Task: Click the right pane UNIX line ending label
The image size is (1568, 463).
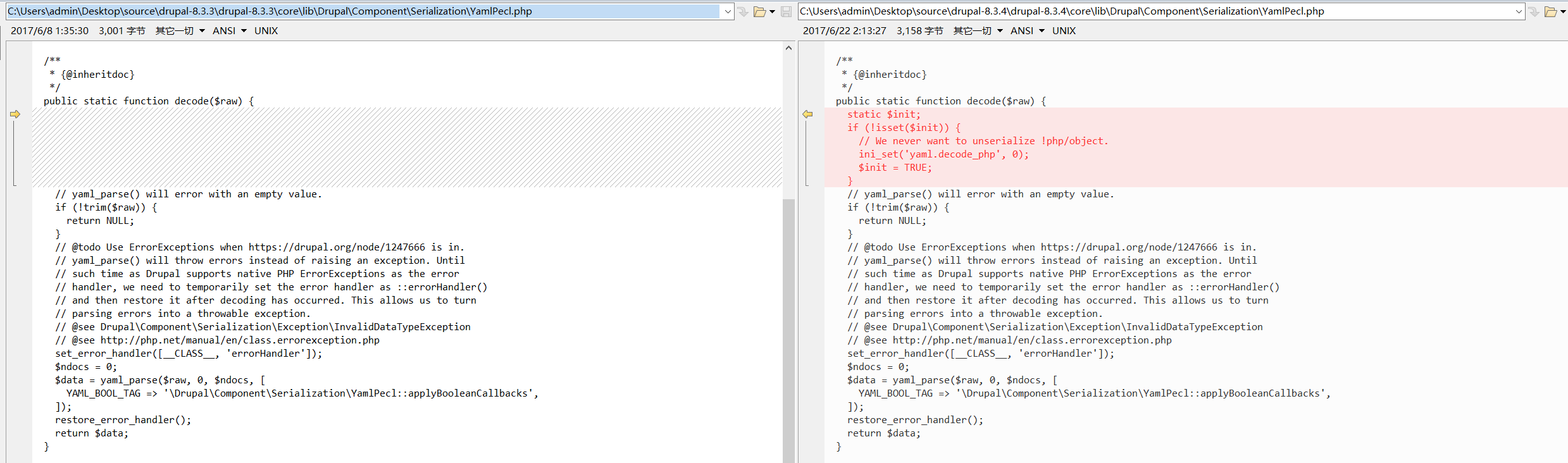Action: pos(1064,30)
